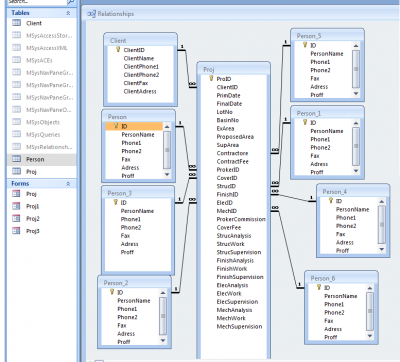Select StrucSupervision field in Proj table

tap(239, 252)
